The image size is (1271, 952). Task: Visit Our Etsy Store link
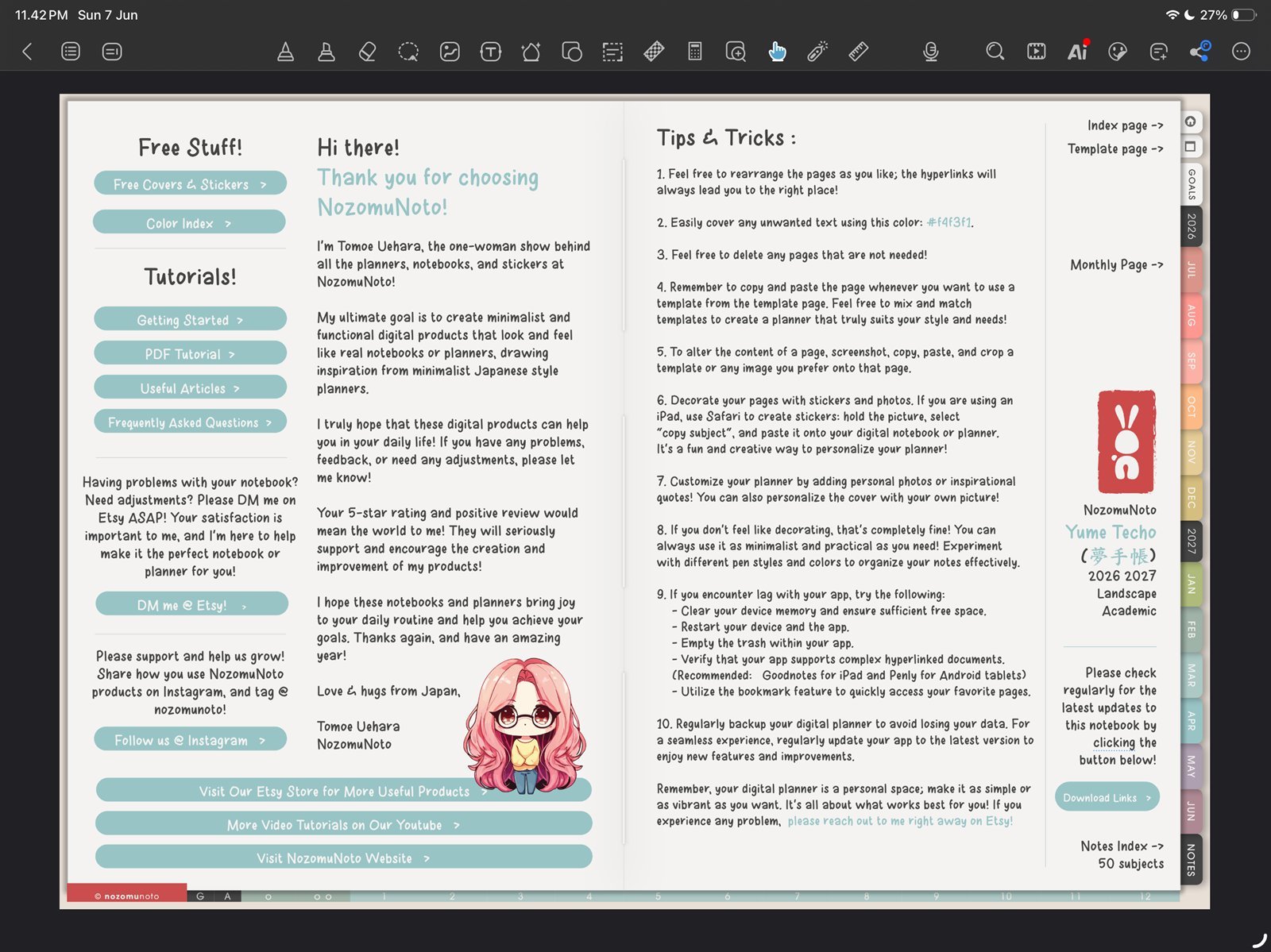pyautogui.click(x=343, y=791)
